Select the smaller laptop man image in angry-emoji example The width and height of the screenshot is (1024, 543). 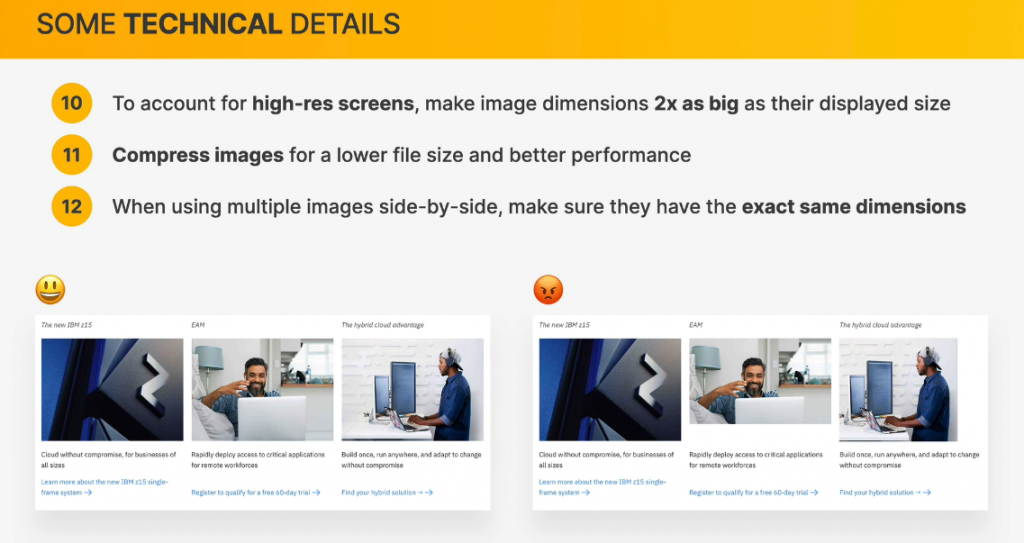pyautogui.click(x=760, y=381)
